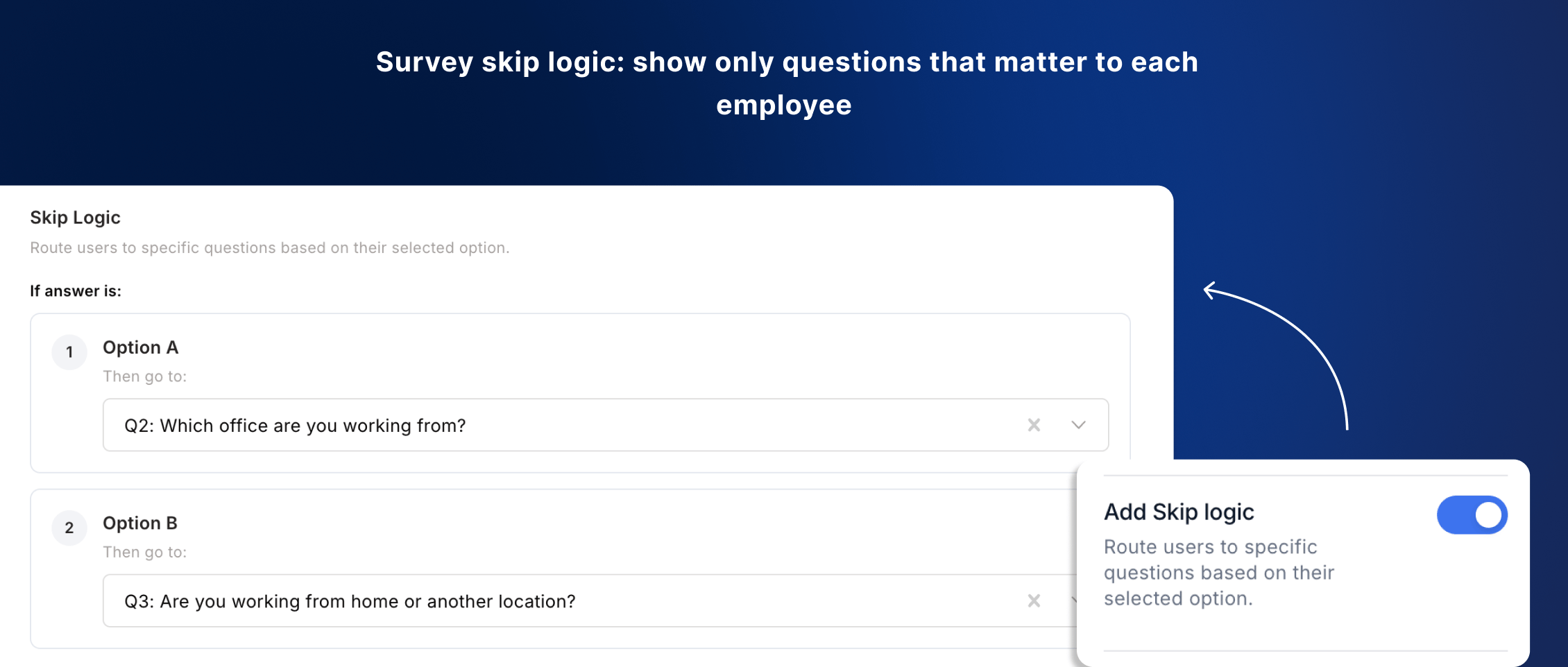The image size is (1568, 667).
Task: Click the 'Option A' label
Action: (141, 347)
